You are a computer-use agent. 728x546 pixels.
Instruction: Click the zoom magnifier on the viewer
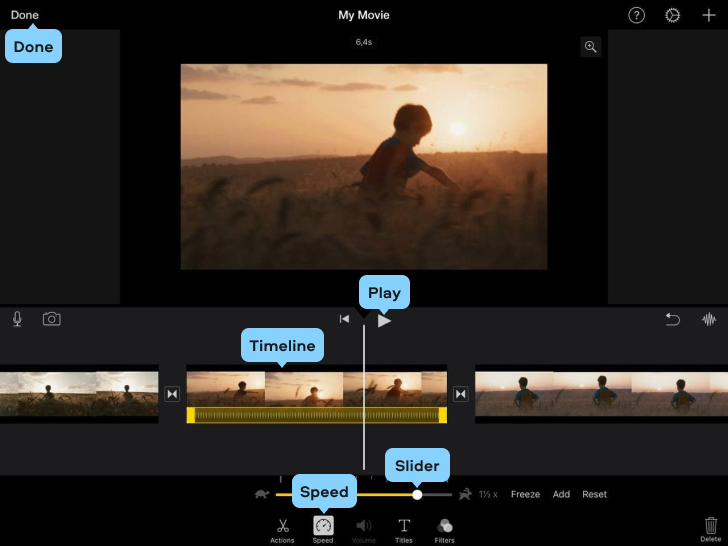(591, 47)
